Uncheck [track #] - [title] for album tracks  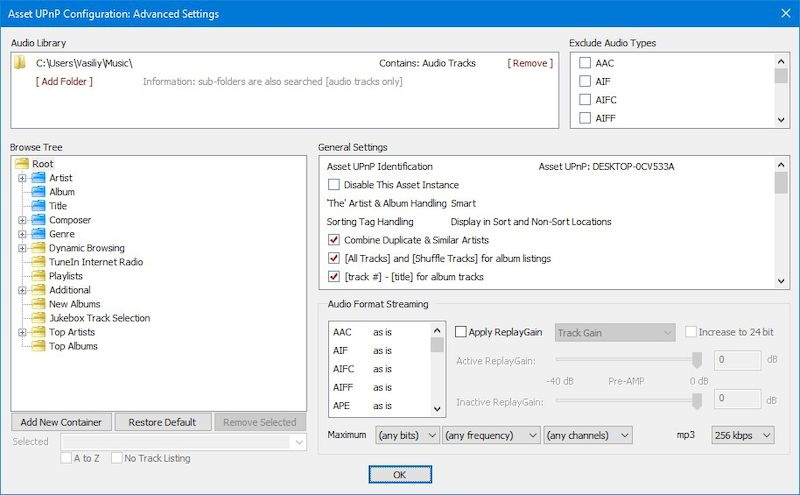(334, 277)
